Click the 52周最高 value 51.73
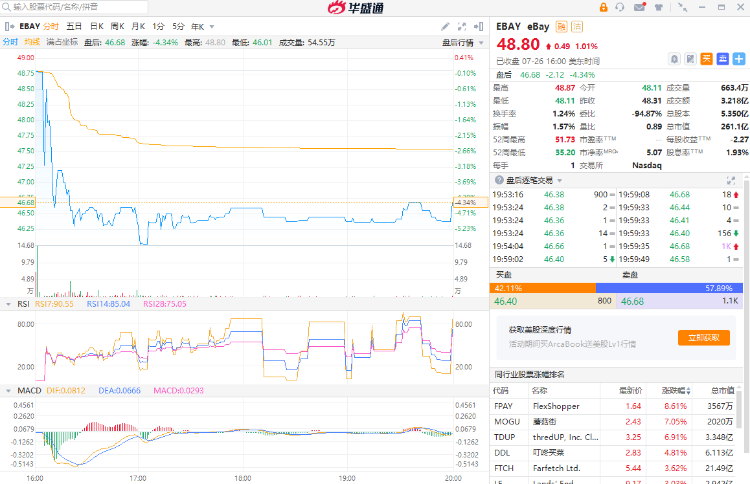 (565, 140)
